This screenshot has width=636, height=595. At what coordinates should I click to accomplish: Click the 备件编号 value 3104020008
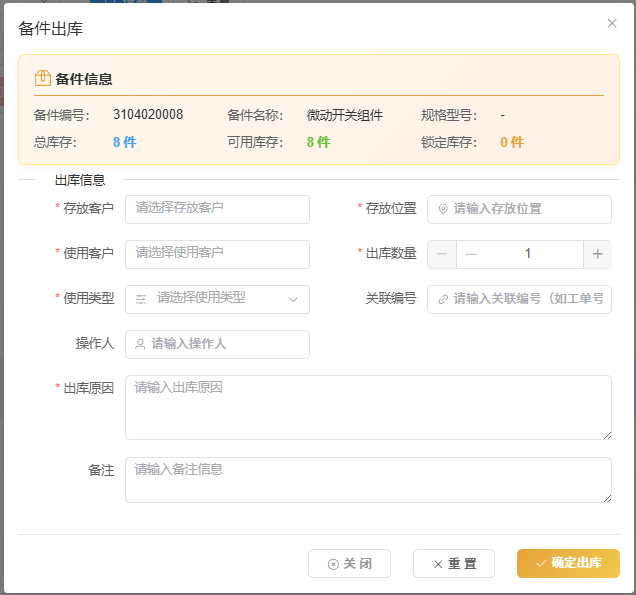148,115
